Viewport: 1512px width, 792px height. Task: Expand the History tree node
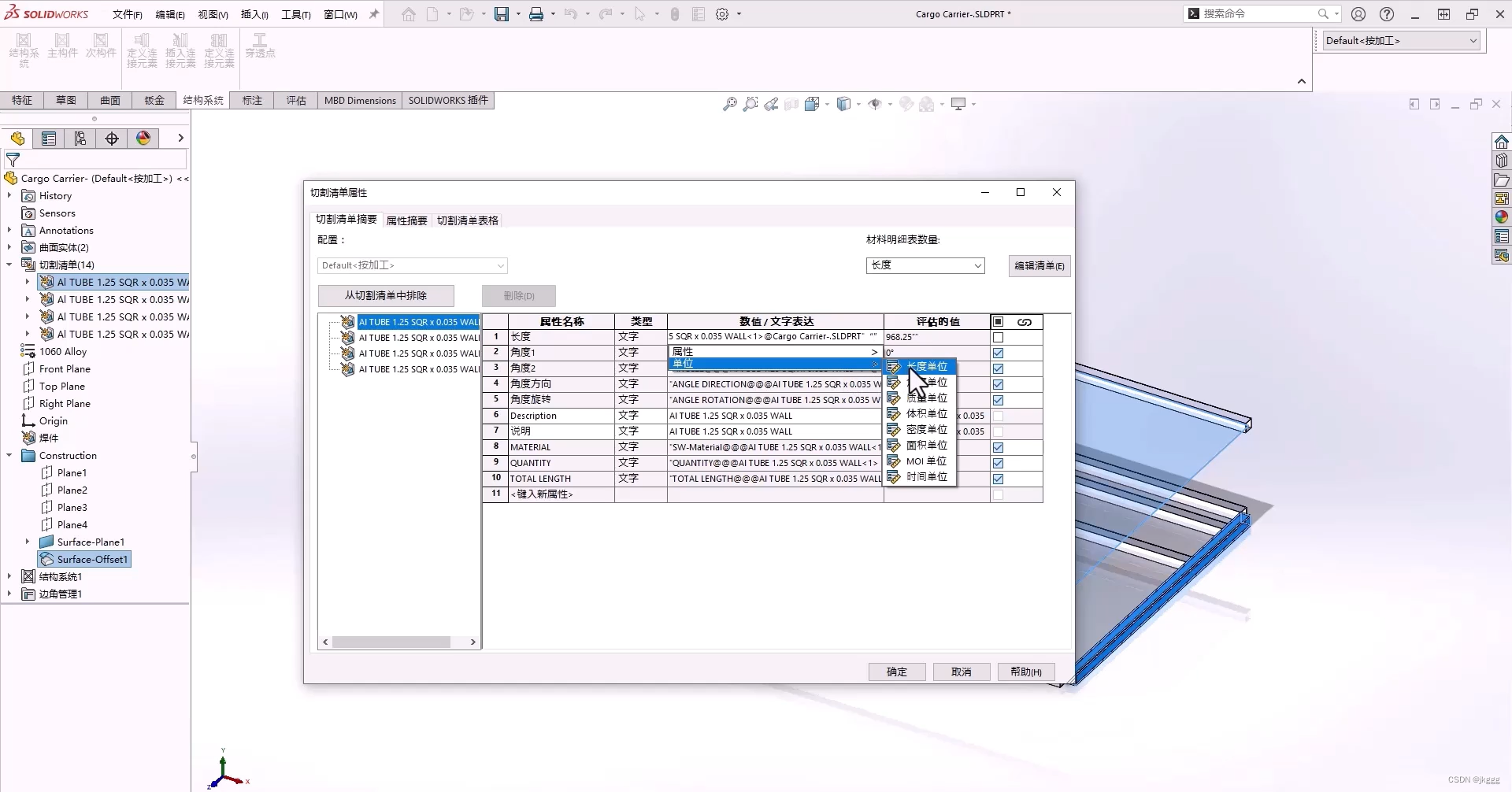point(9,195)
